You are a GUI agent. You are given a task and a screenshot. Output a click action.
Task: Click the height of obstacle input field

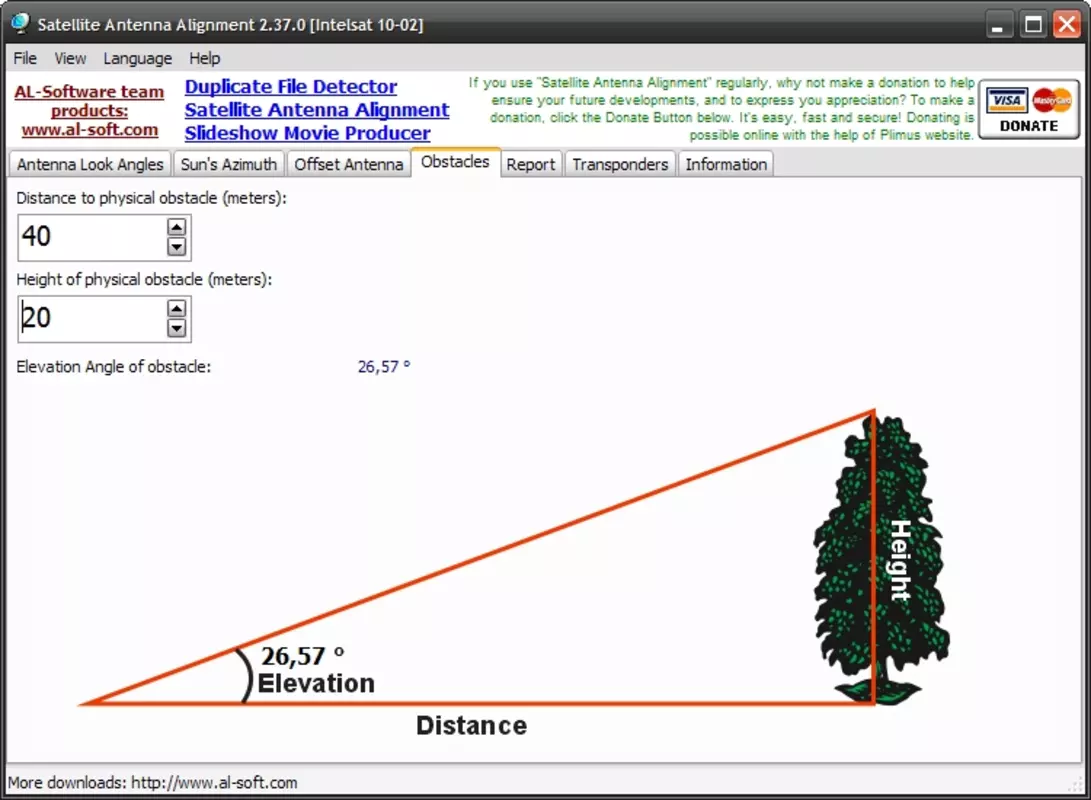coord(92,319)
